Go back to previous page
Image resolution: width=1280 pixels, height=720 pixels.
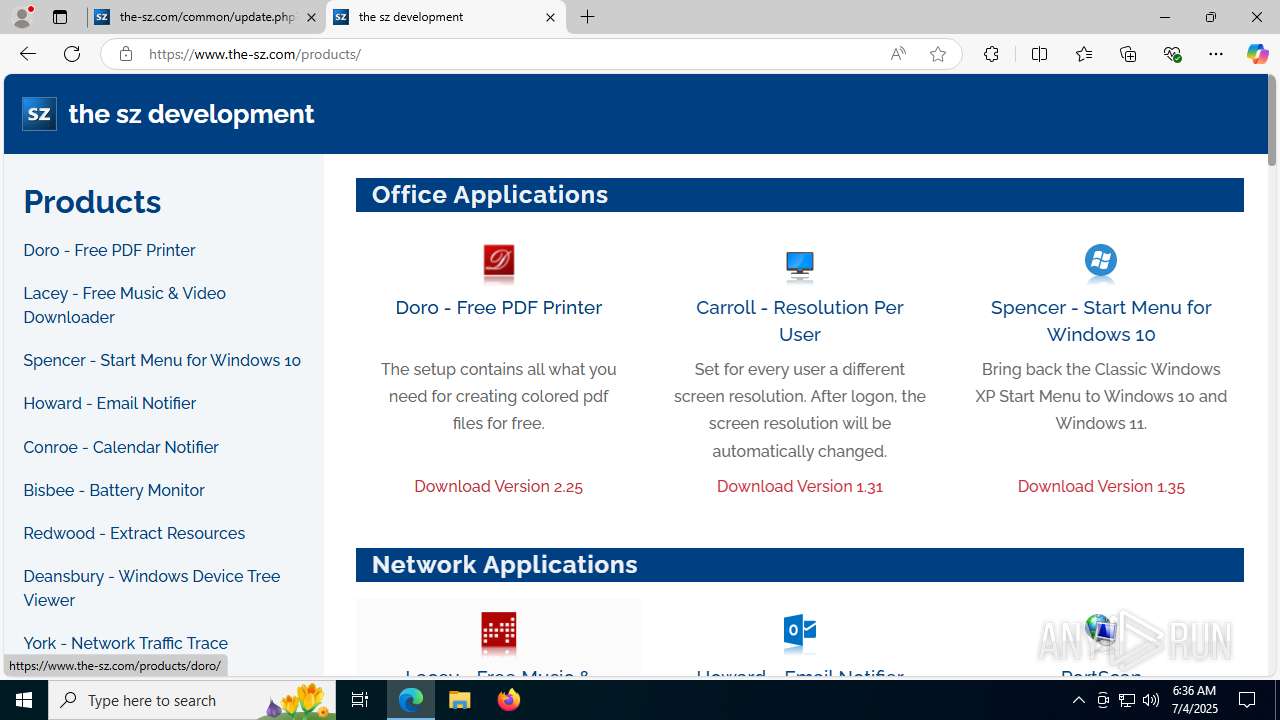click(27, 54)
